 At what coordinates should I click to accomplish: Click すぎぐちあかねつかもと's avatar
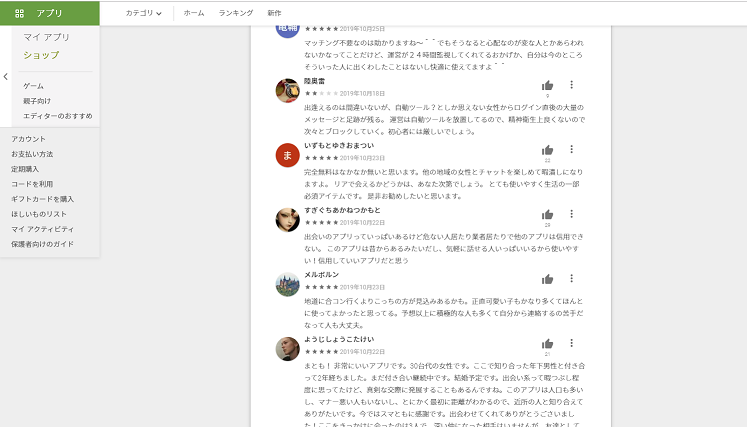point(287,220)
